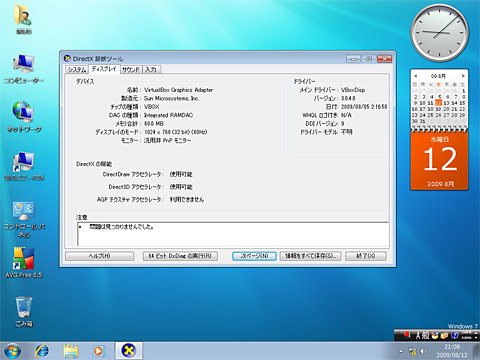This screenshot has width=480, height=360.
Task: Click the network status tray icon
Action: tap(412, 351)
